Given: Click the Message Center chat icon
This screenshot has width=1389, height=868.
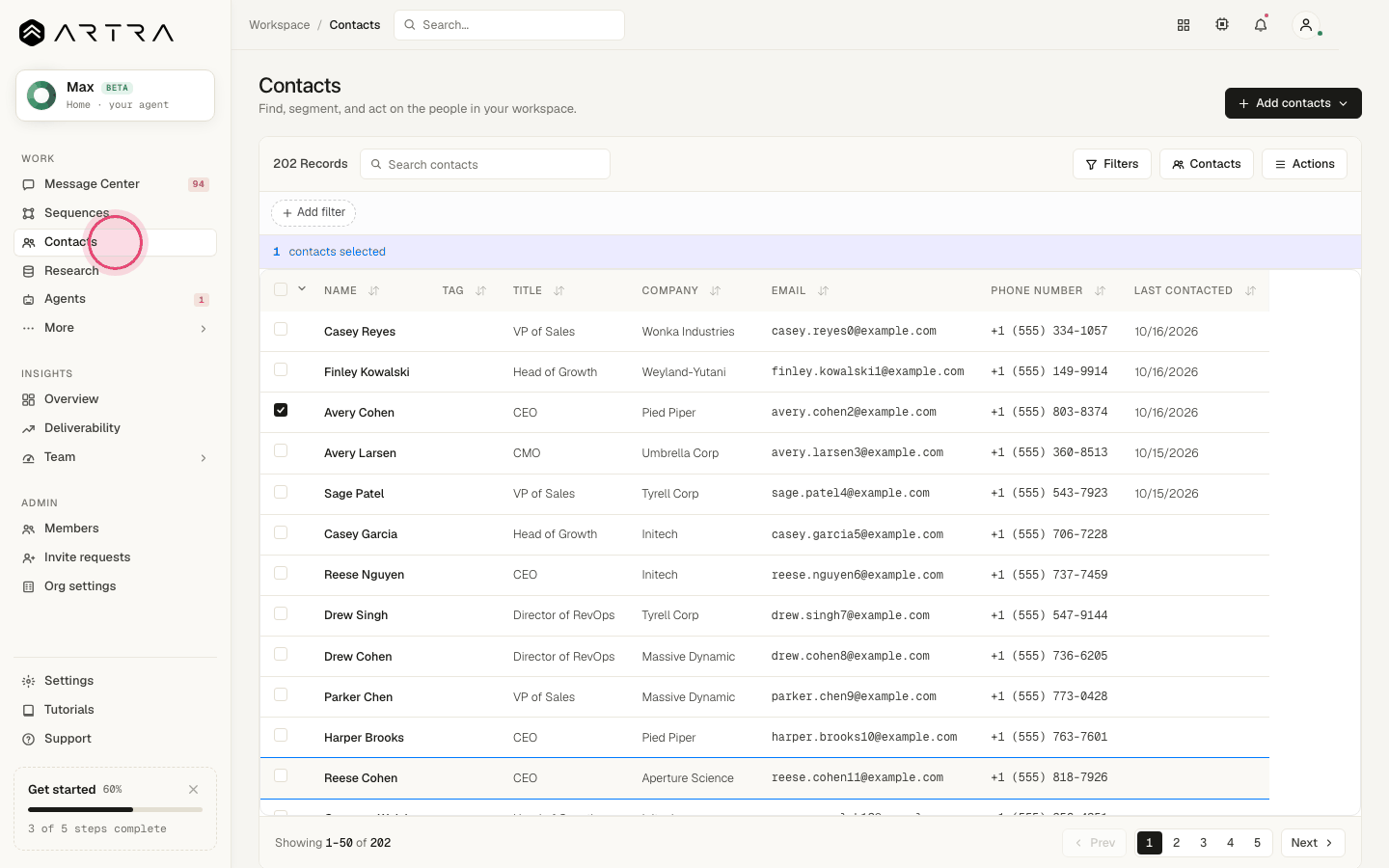Looking at the screenshot, I should point(29,184).
